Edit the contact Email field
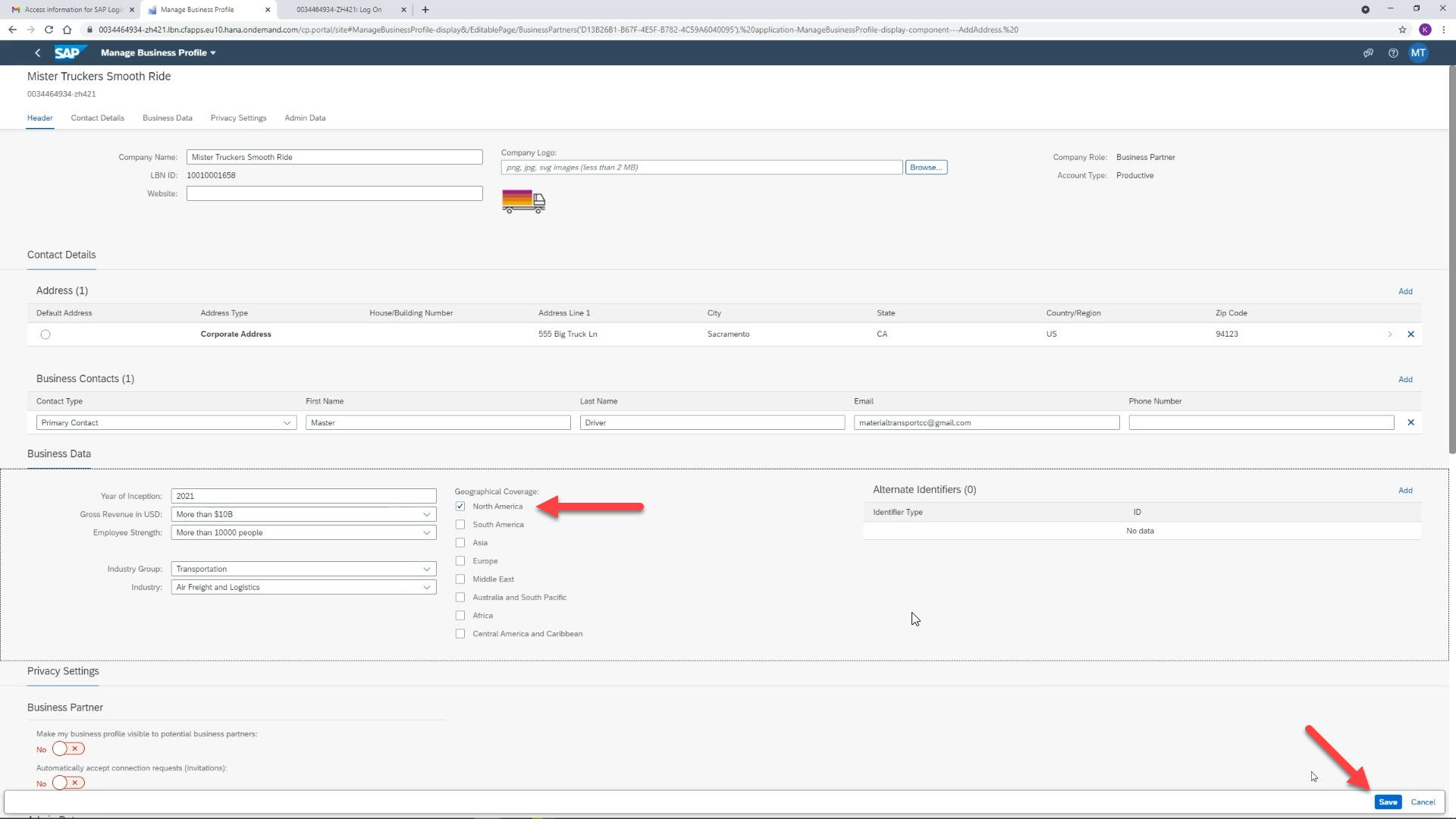 click(987, 423)
